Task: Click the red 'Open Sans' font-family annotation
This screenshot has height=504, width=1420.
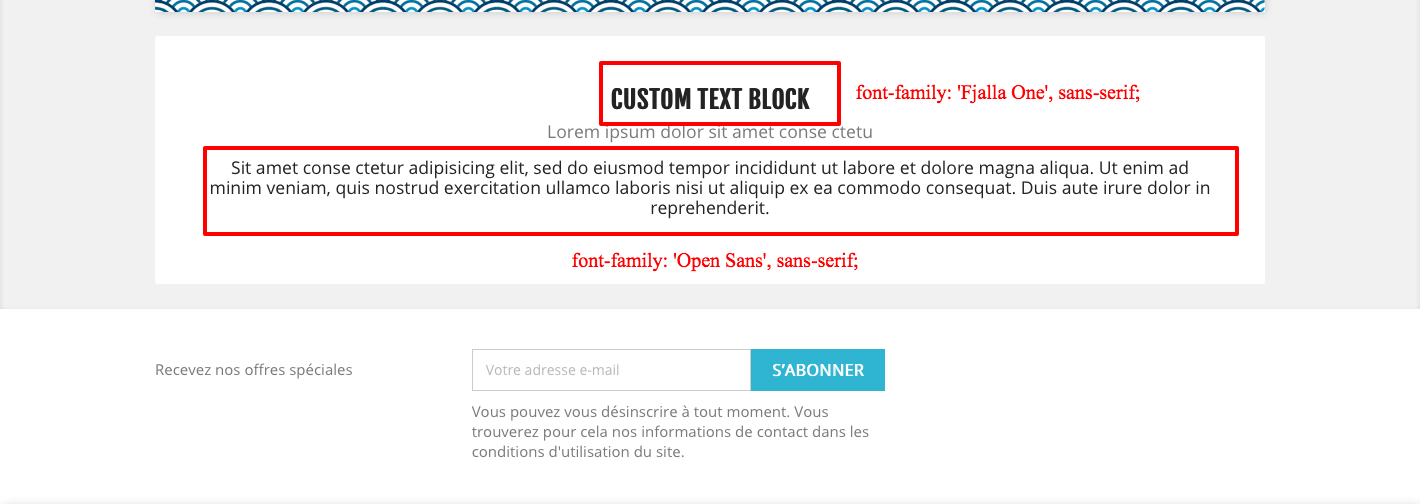Action: pos(715,261)
